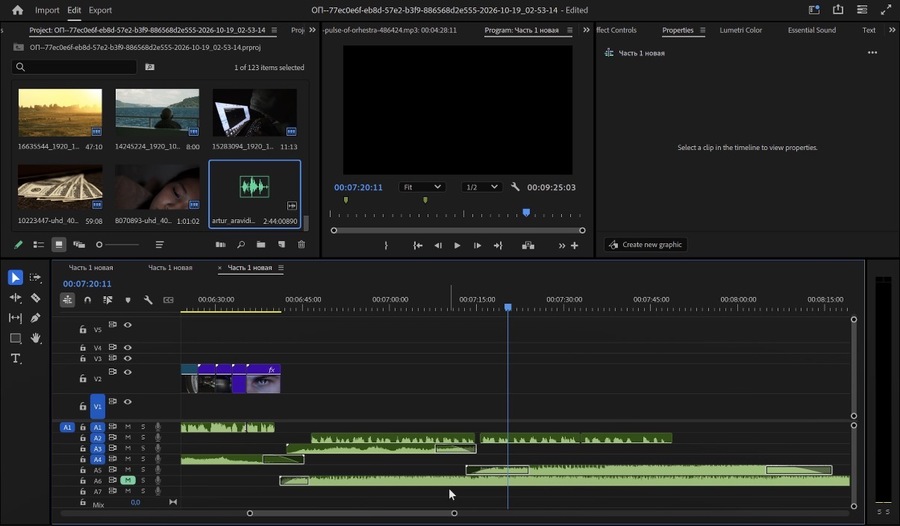
Task: Go to the Home screen icon
Action: pos(18,10)
